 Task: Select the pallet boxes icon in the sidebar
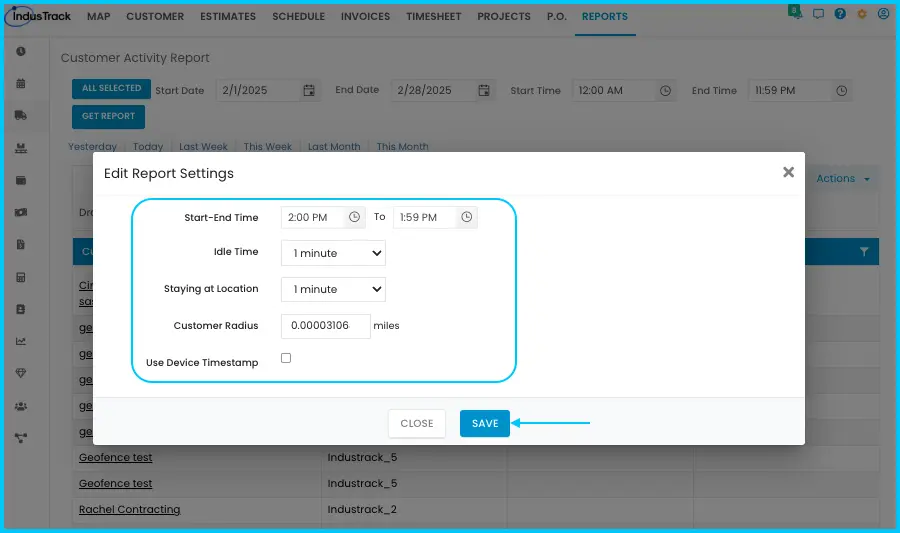coord(21,148)
